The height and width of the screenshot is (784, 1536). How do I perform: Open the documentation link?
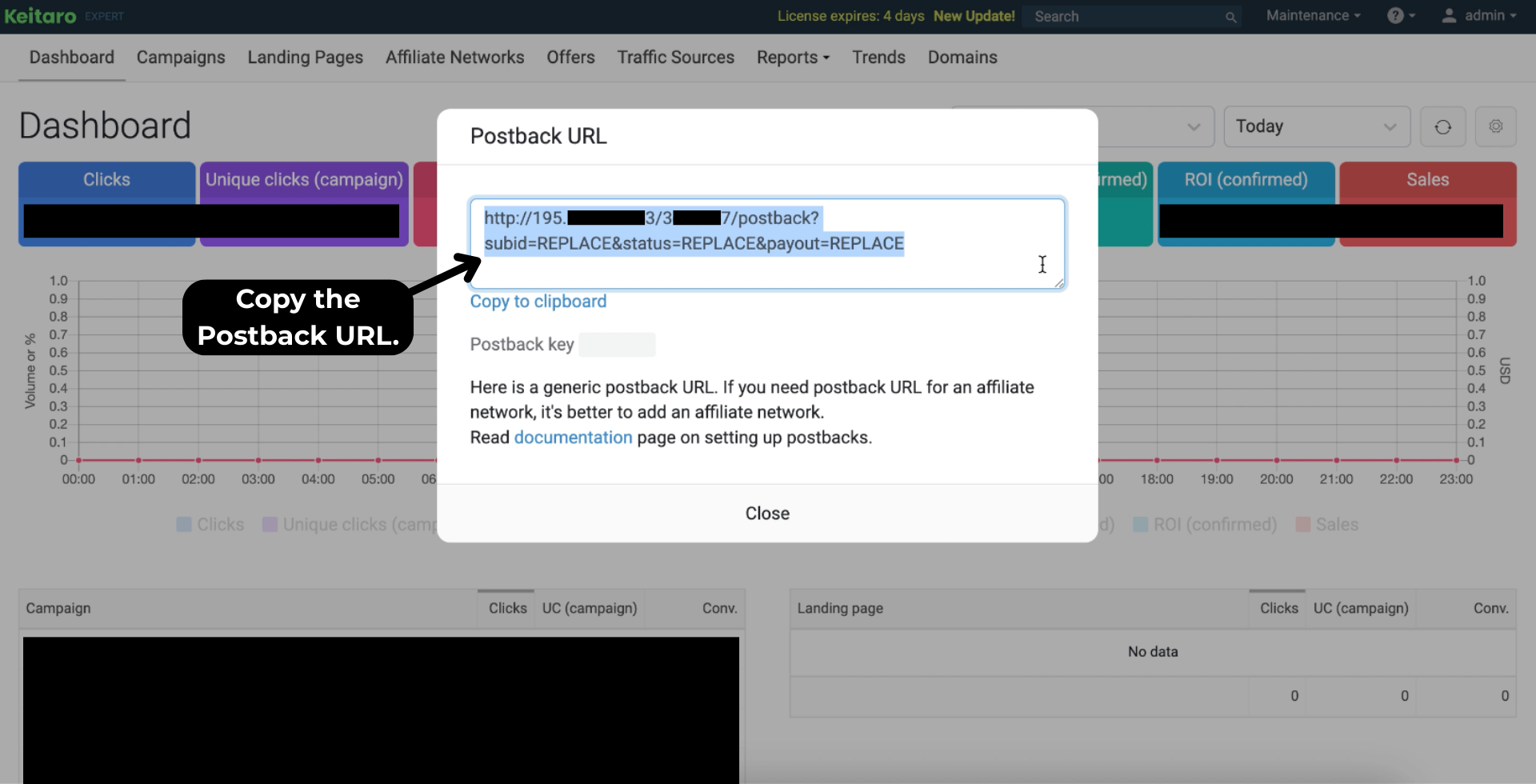pos(573,438)
